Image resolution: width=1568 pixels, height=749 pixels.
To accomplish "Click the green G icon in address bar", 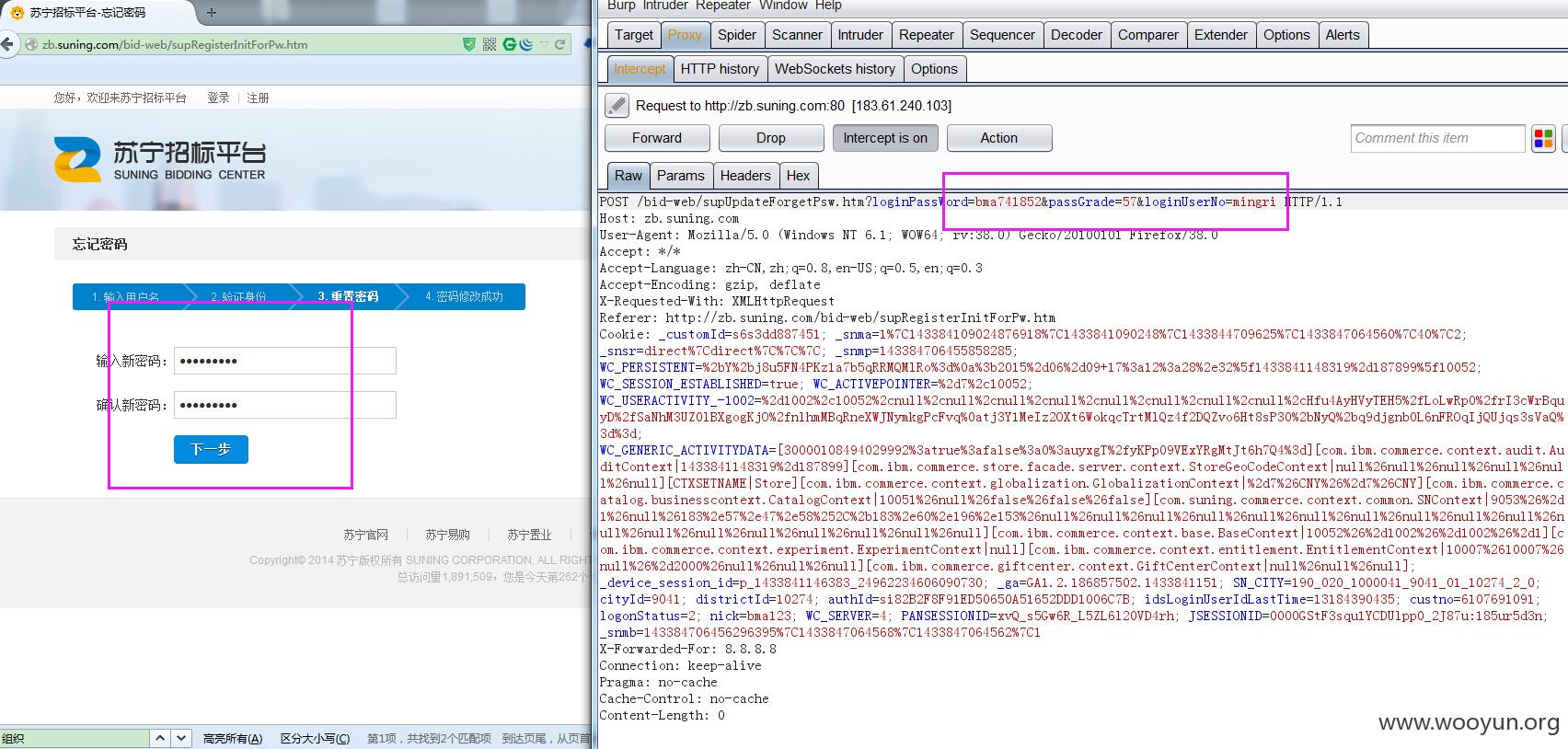I will click(509, 44).
